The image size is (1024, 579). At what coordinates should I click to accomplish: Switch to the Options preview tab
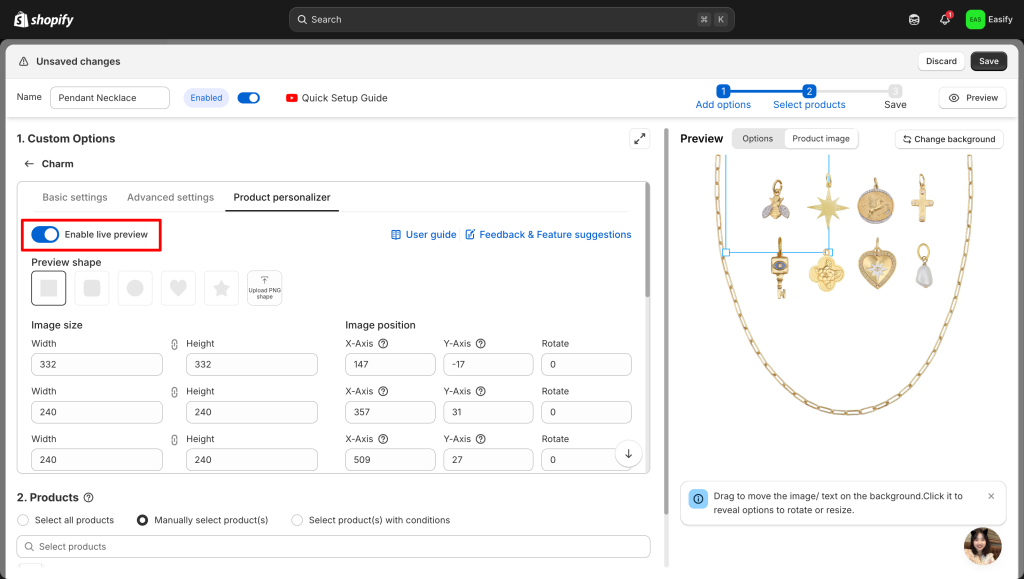[757, 139]
